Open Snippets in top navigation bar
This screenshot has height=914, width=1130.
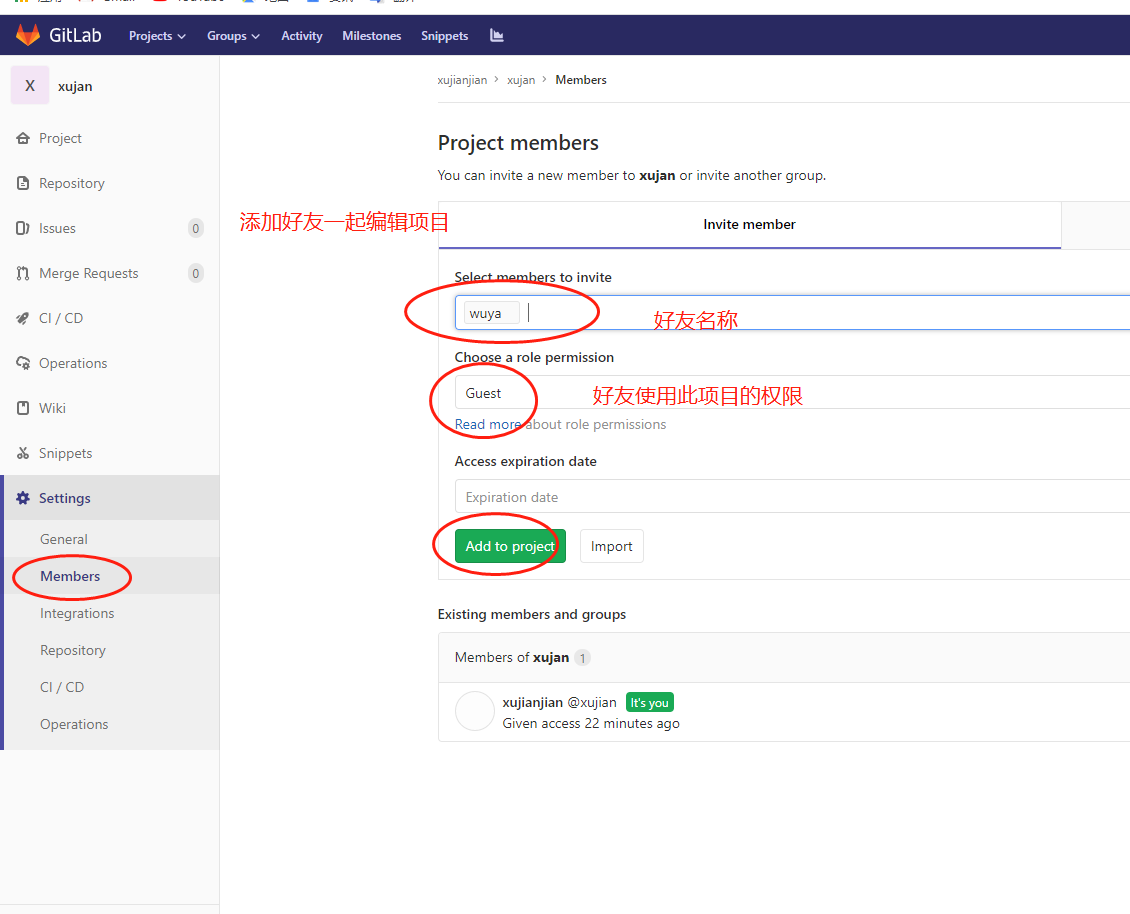(x=444, y=36)
